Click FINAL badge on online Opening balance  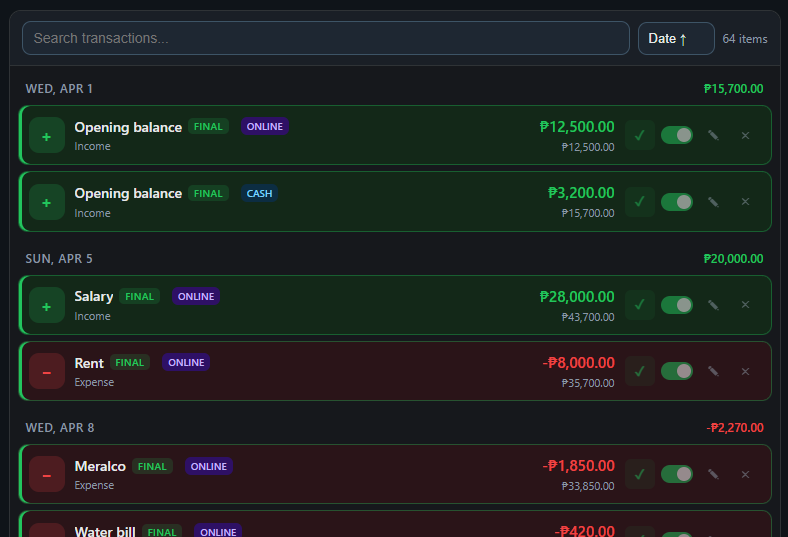208,127
